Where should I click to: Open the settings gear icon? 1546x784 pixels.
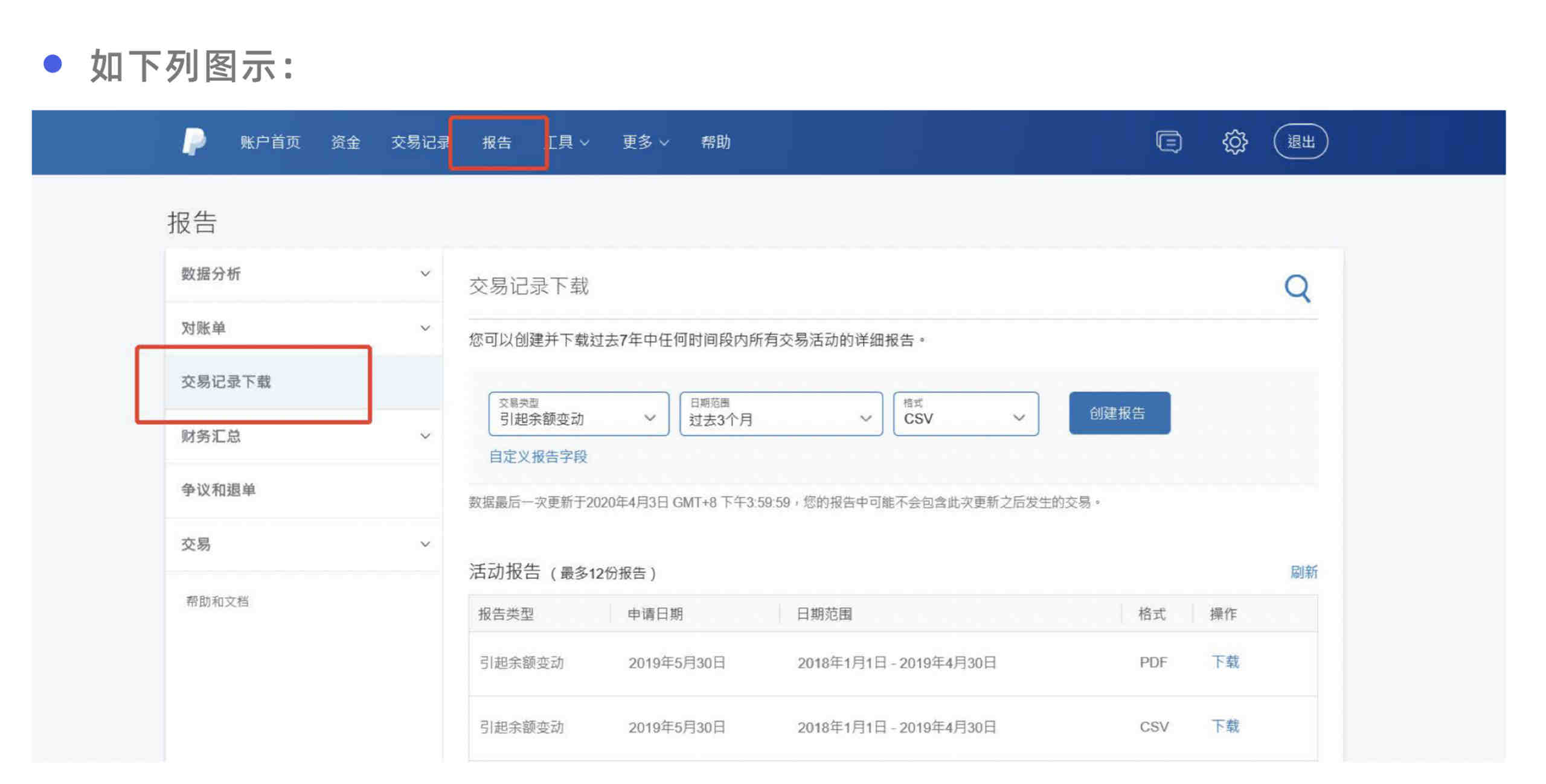pos(1234,142)
